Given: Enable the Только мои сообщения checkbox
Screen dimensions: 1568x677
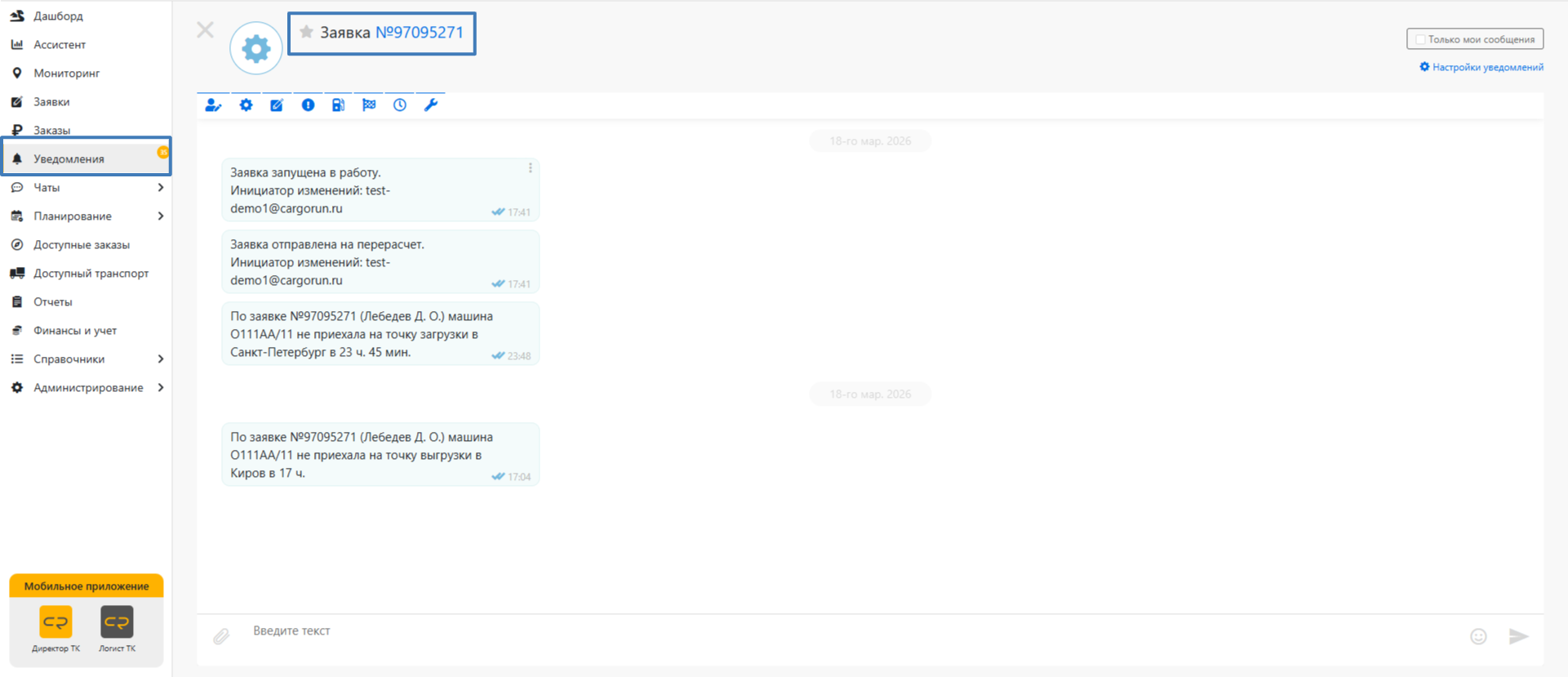Looking at the screenshot, I should coord(1420,39).
